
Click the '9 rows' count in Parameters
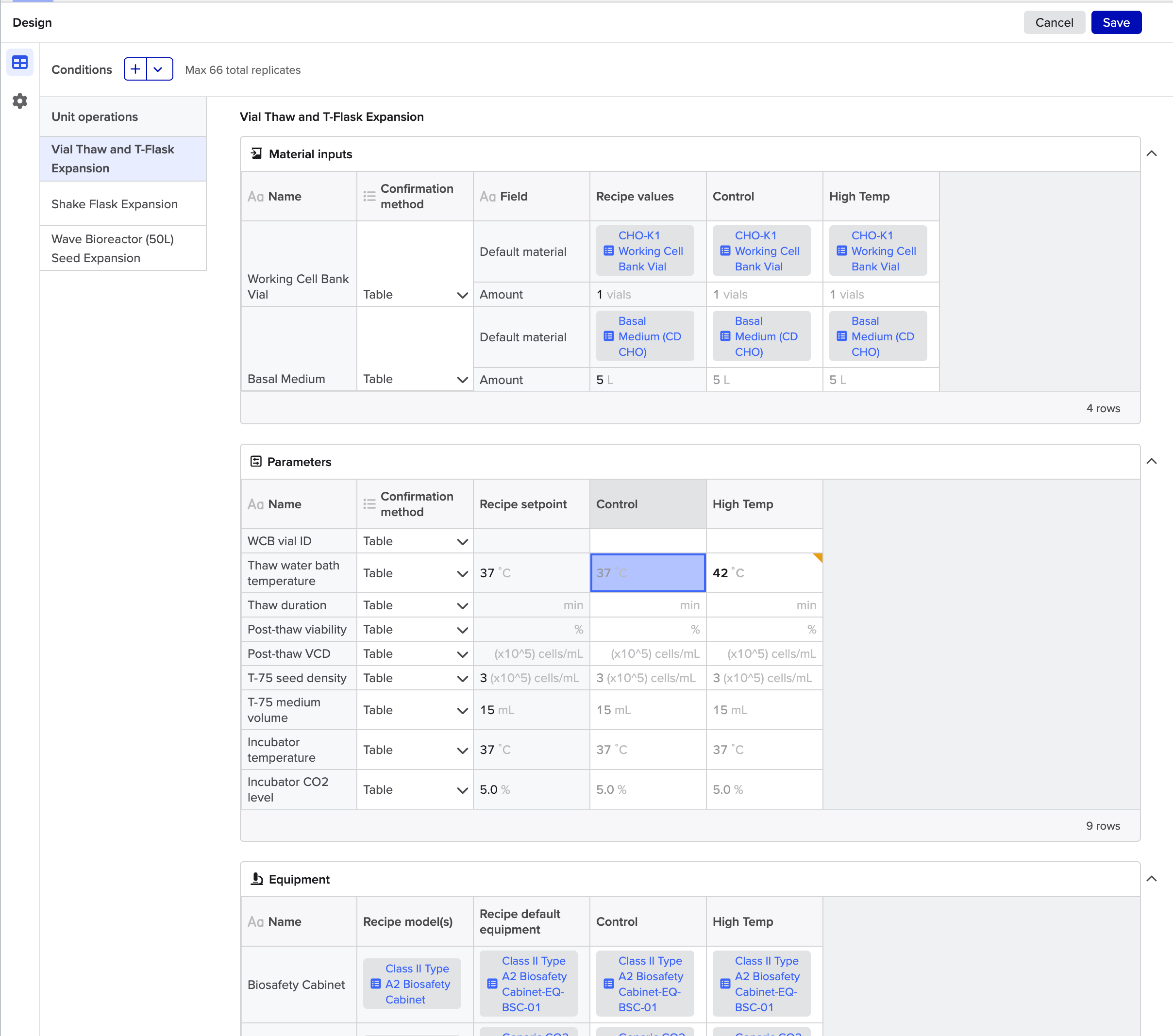pos(1103,825)
